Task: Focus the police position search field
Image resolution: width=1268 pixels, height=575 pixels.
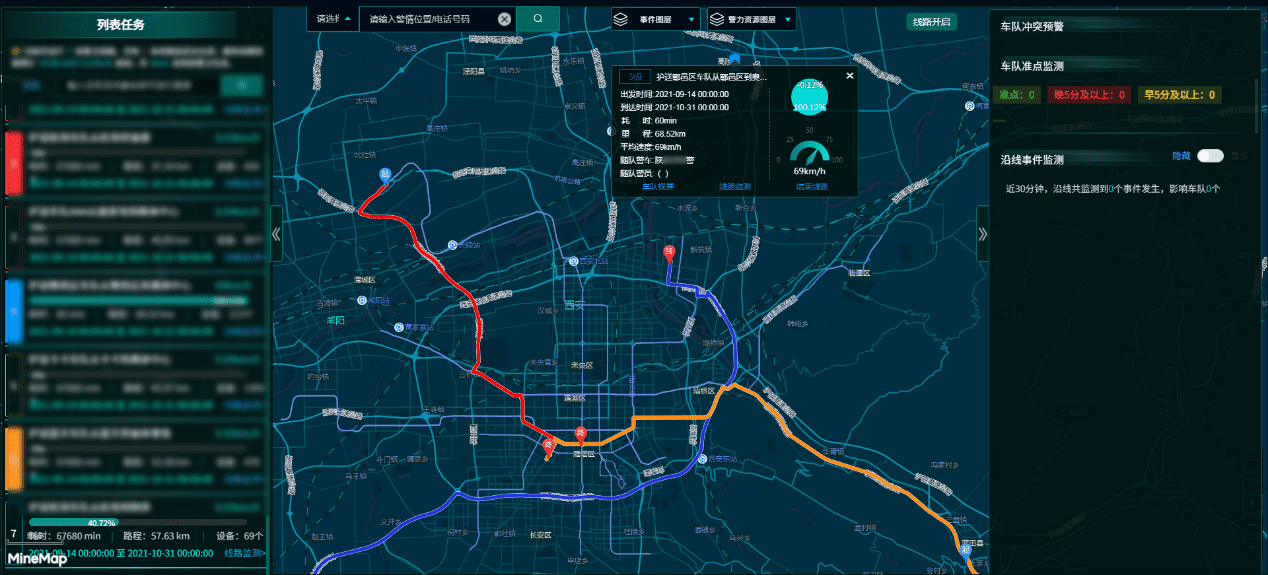Action: point(430,18)
